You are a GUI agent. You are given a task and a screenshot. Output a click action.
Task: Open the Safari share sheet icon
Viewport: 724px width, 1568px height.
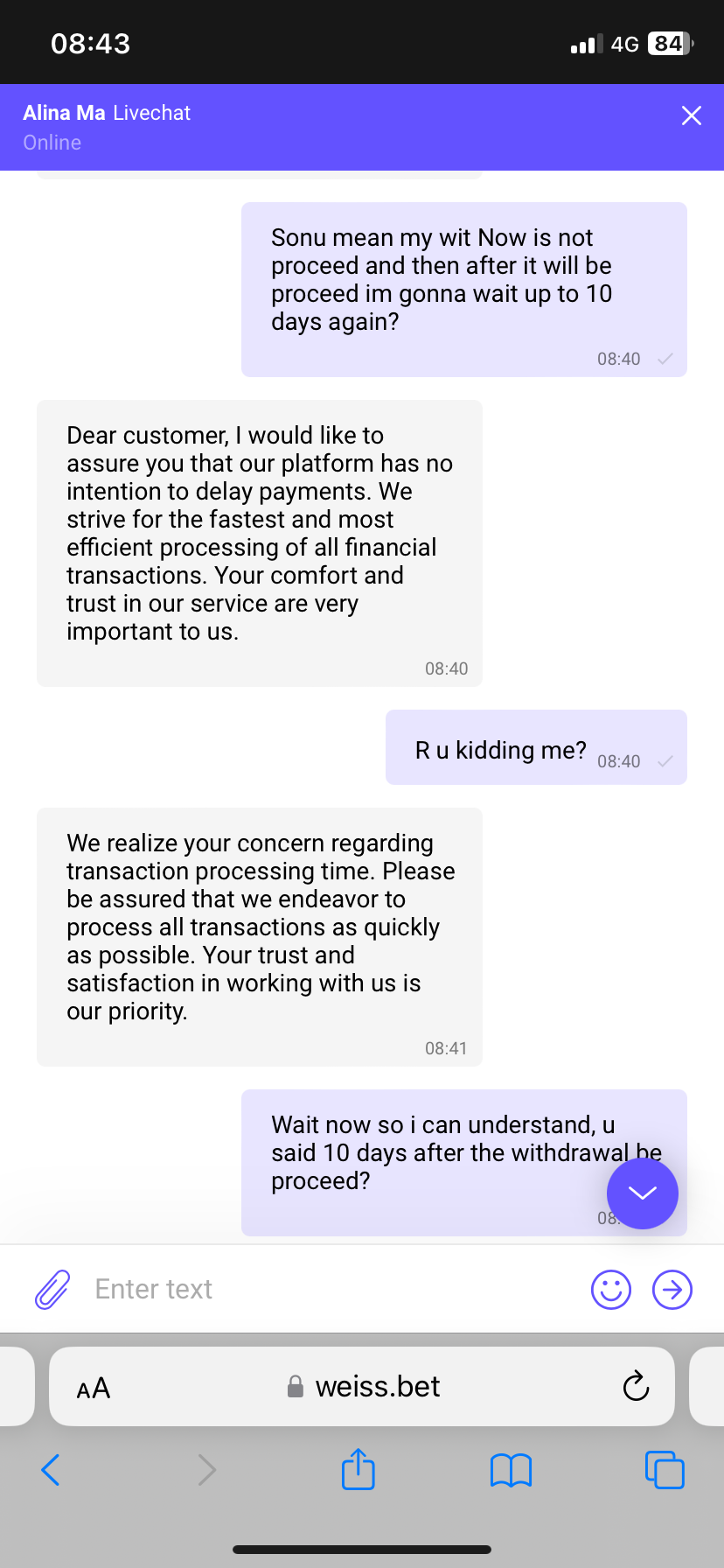(x=359, y=1469)
